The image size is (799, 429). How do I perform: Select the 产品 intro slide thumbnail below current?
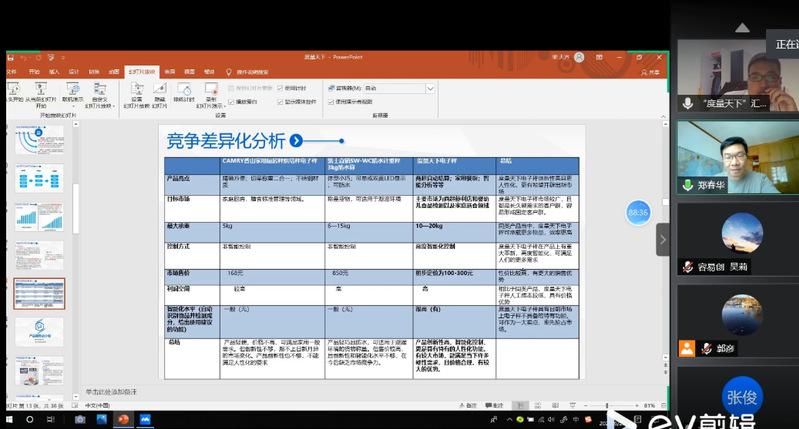point(39,332)
